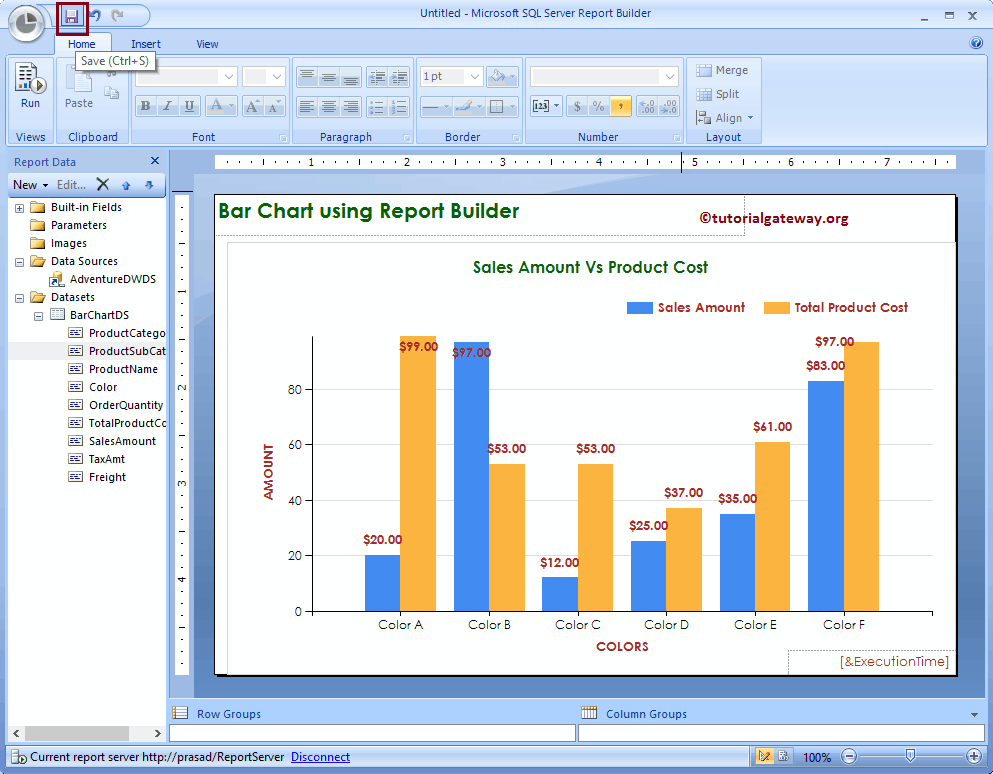Open the View ribbon tab
The image size is (993, 774).
tap(207, 43)
